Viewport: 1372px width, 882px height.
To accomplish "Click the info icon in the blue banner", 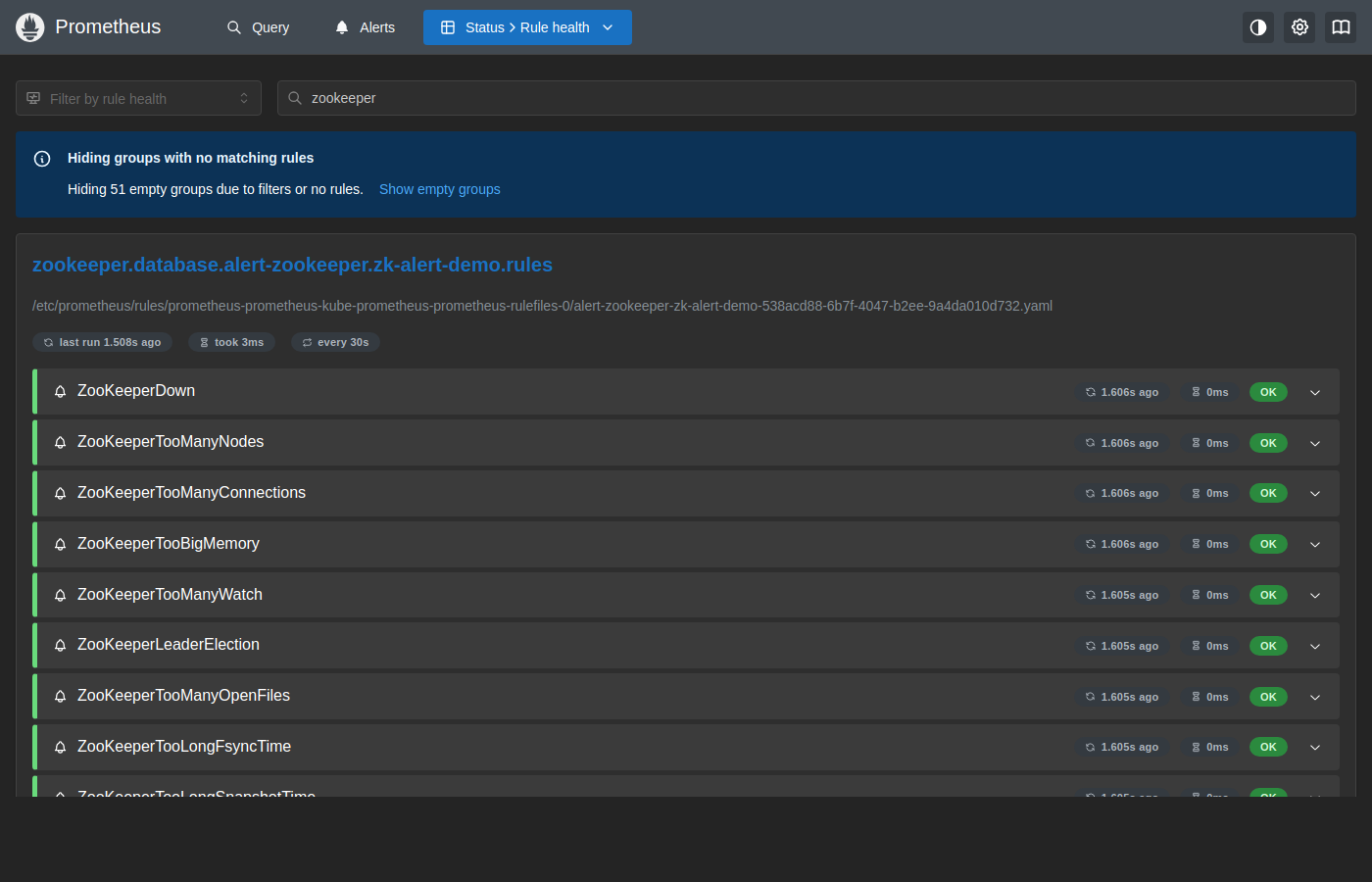I will pos(42,159).
